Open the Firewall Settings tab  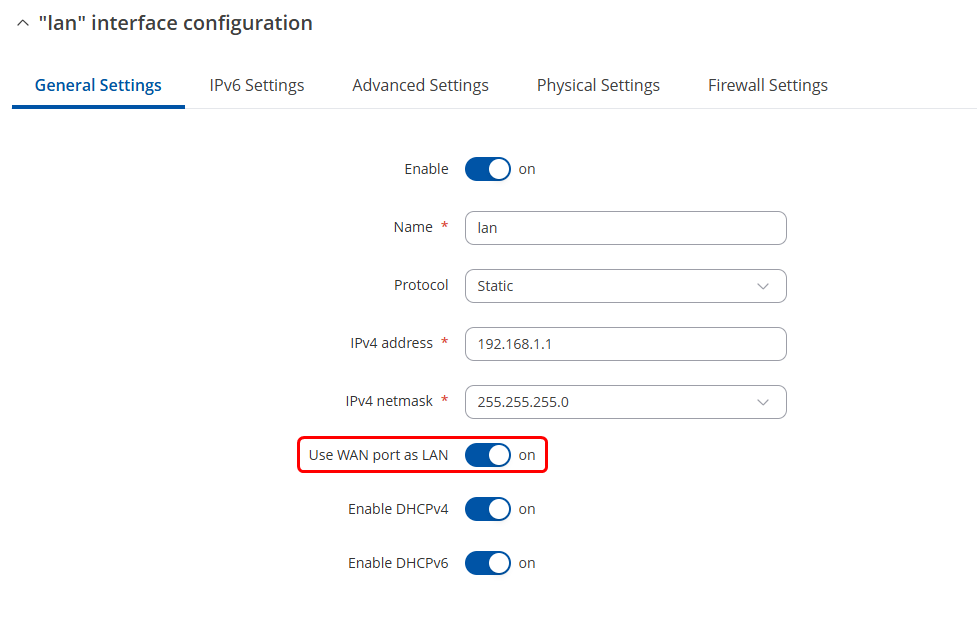pos(767,85)
